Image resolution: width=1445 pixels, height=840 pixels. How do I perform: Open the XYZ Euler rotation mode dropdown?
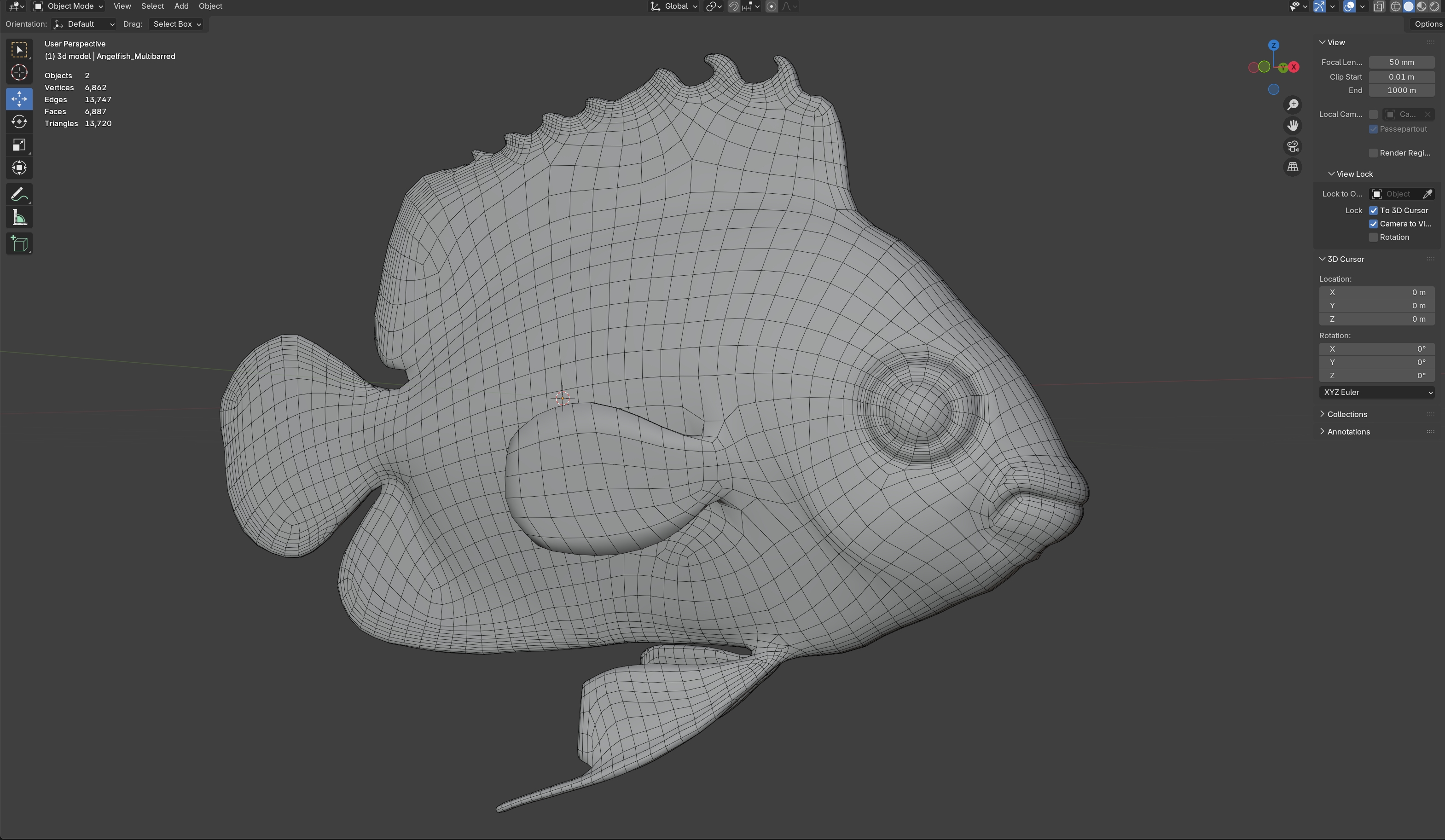tap(1376, 393)
